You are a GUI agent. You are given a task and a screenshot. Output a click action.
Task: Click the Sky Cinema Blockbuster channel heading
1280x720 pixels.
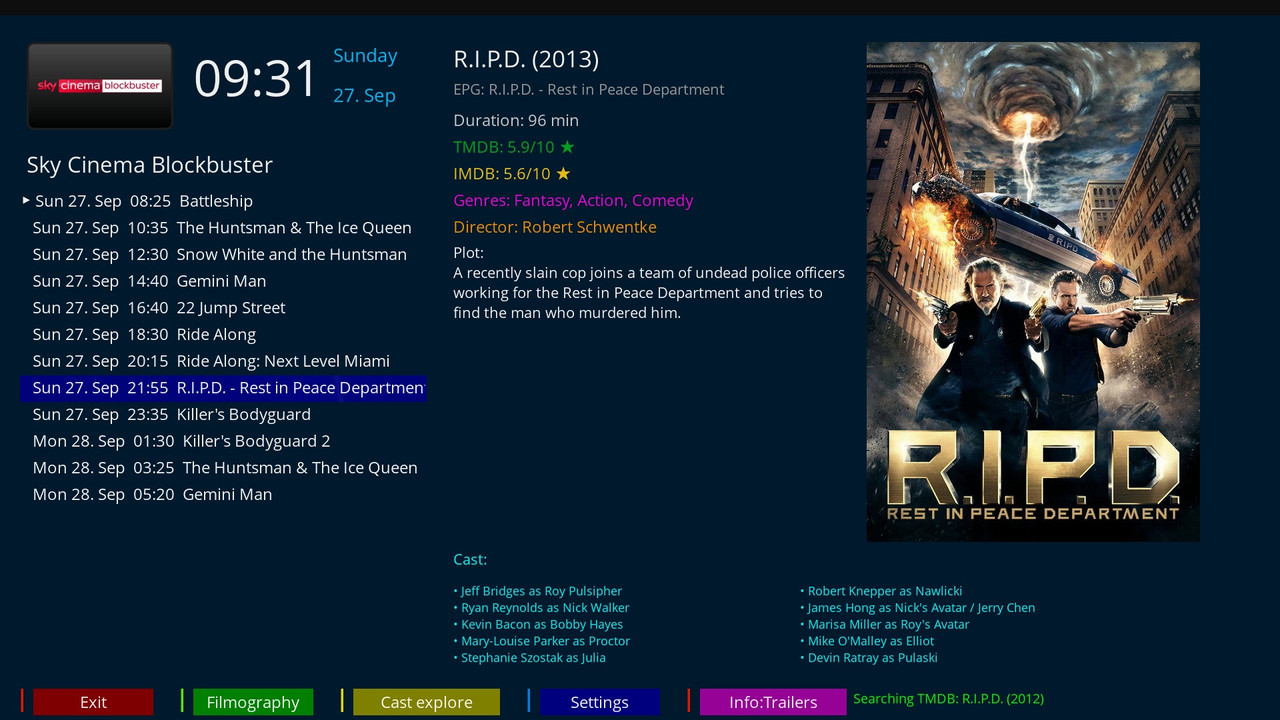pos(150,165)
